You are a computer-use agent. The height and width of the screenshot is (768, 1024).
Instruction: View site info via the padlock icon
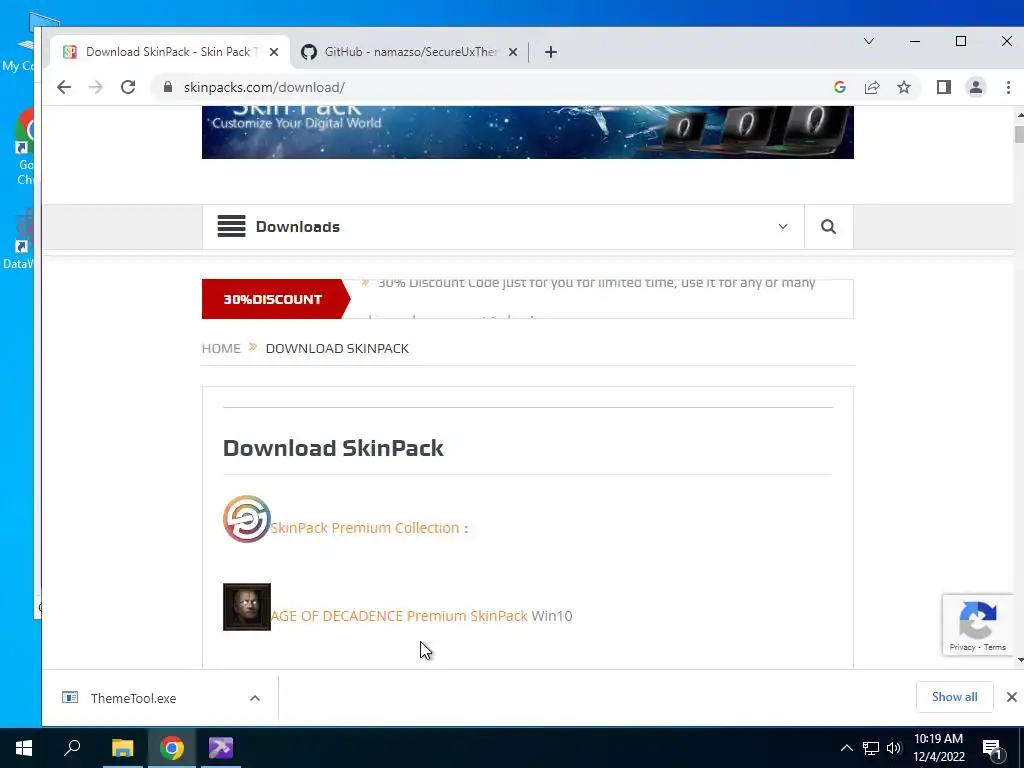click(168, 87)
